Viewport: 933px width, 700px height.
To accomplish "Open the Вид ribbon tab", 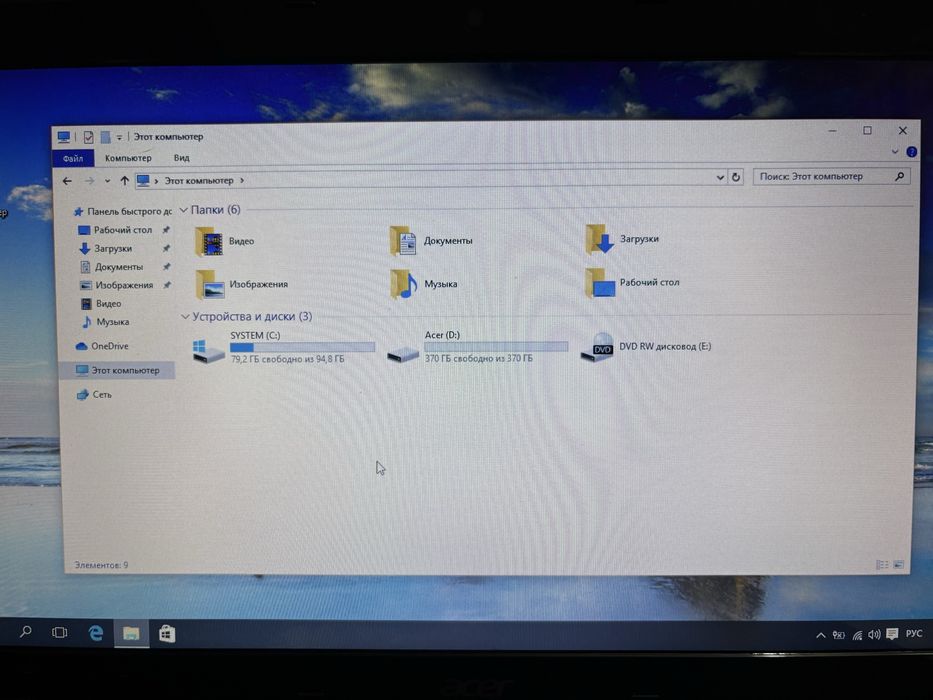I will pos(181,158).
